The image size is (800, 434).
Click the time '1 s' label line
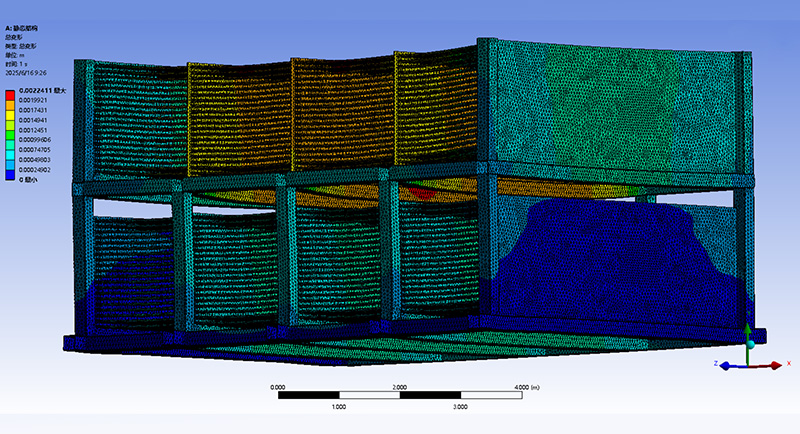(x=16, y=64)
